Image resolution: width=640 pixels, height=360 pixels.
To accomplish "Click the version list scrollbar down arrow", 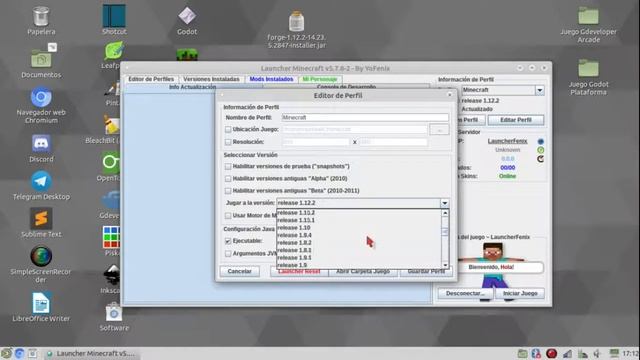I will (445, 265).
